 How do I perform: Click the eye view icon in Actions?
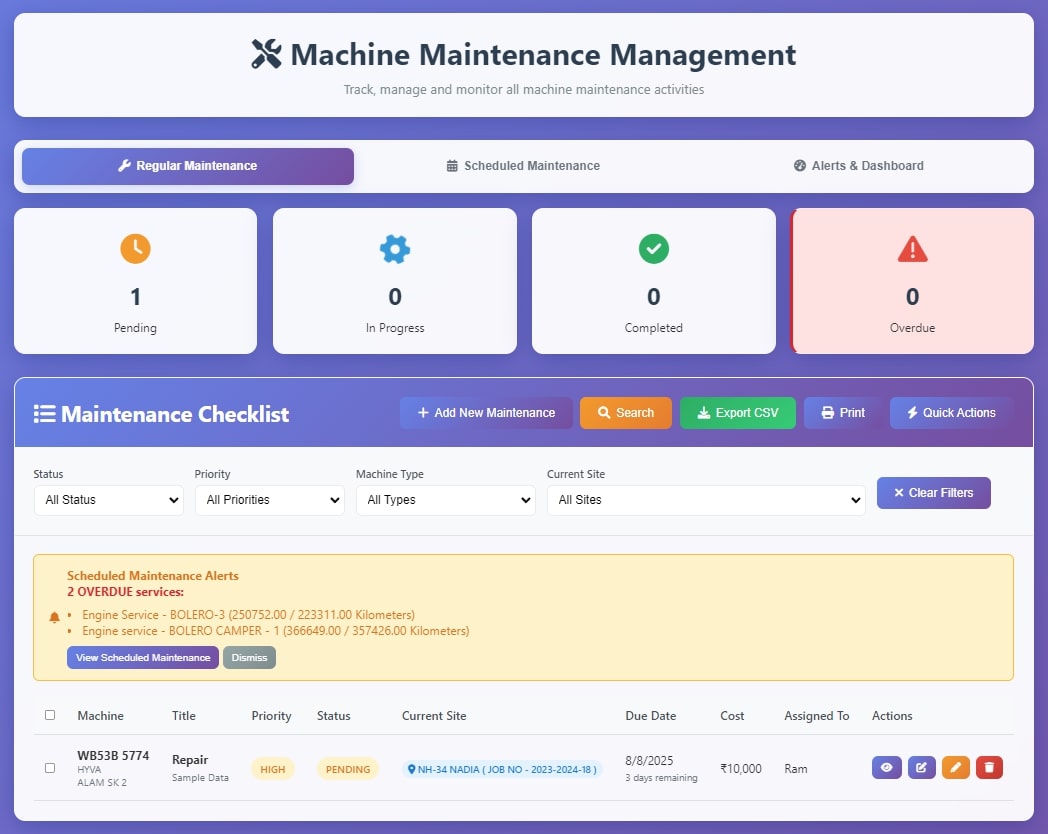tap(886, 768)
